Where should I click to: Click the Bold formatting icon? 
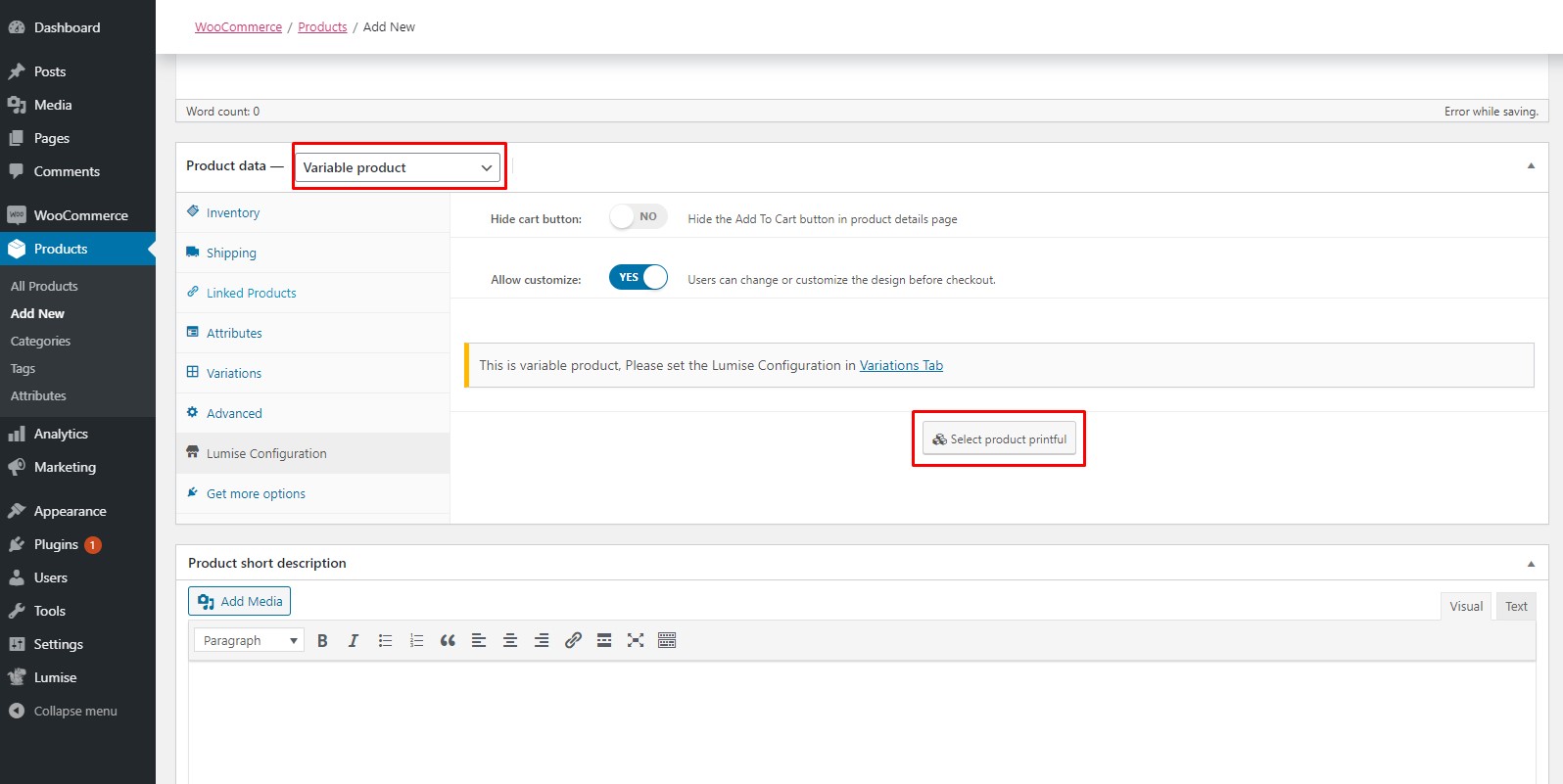(322, 640)
